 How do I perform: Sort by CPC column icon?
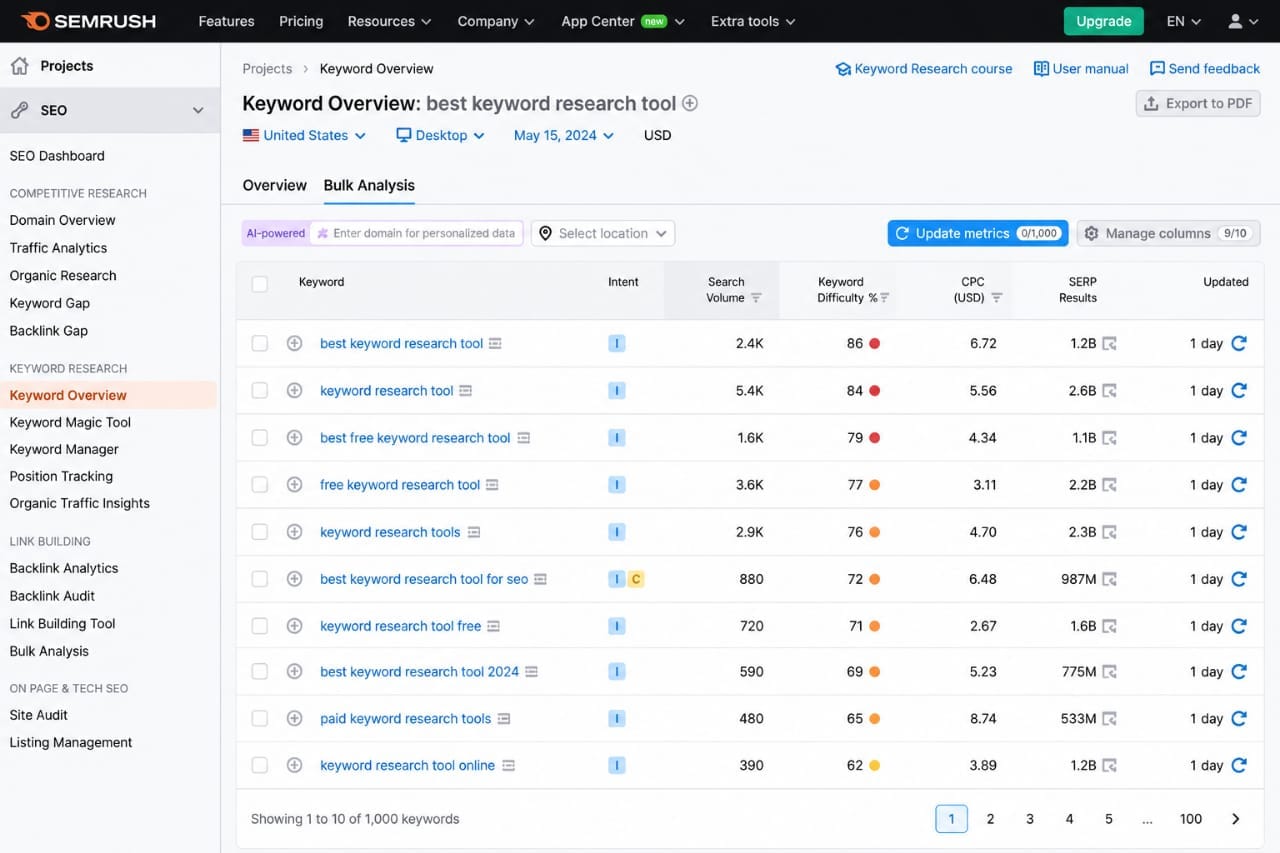pyautogui.click(x=996, y=298)
